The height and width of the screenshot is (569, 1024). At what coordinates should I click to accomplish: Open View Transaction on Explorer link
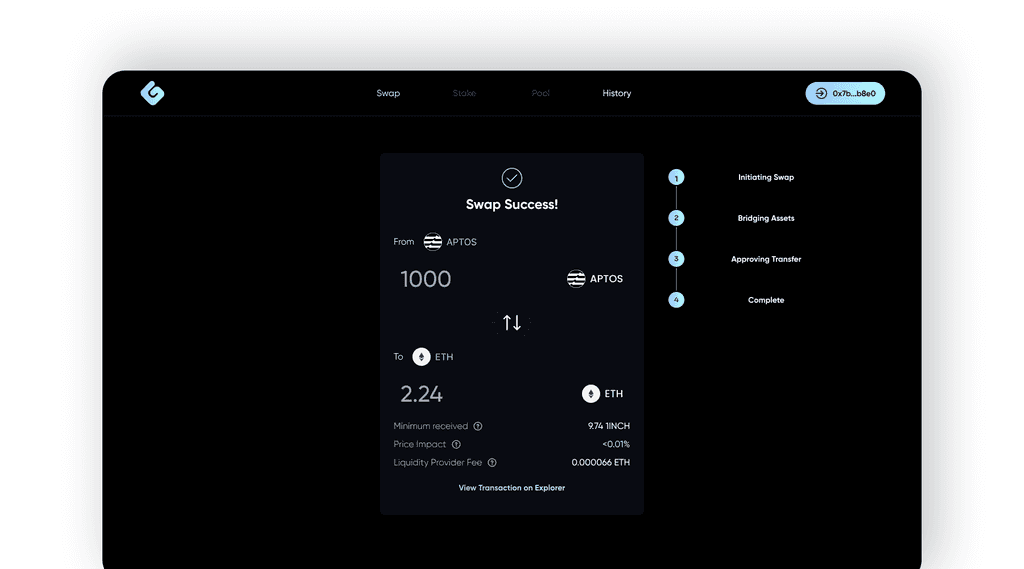[x=511, y=488]
